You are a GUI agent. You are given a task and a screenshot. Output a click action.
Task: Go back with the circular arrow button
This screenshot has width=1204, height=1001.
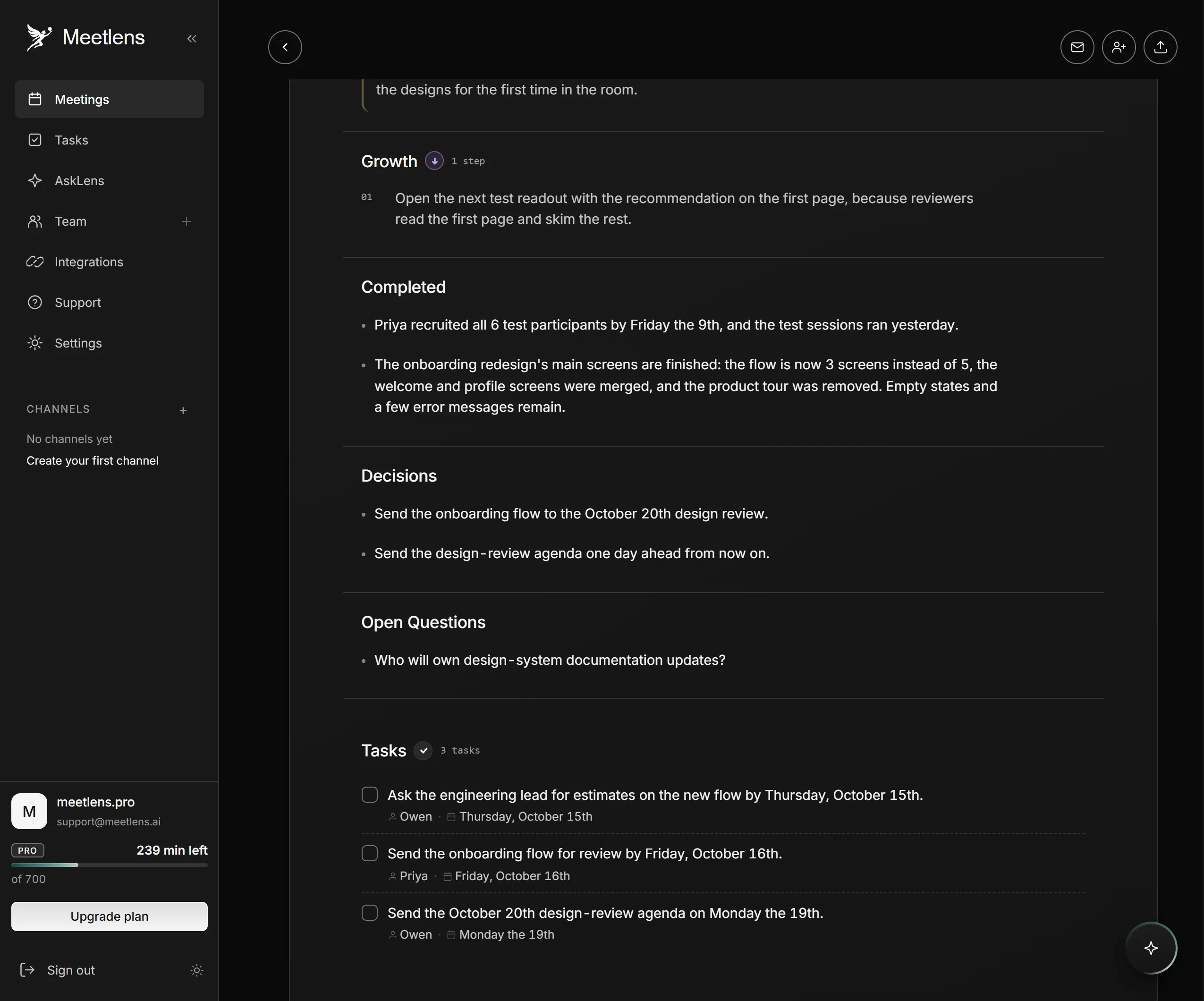(x=285, y=47)
